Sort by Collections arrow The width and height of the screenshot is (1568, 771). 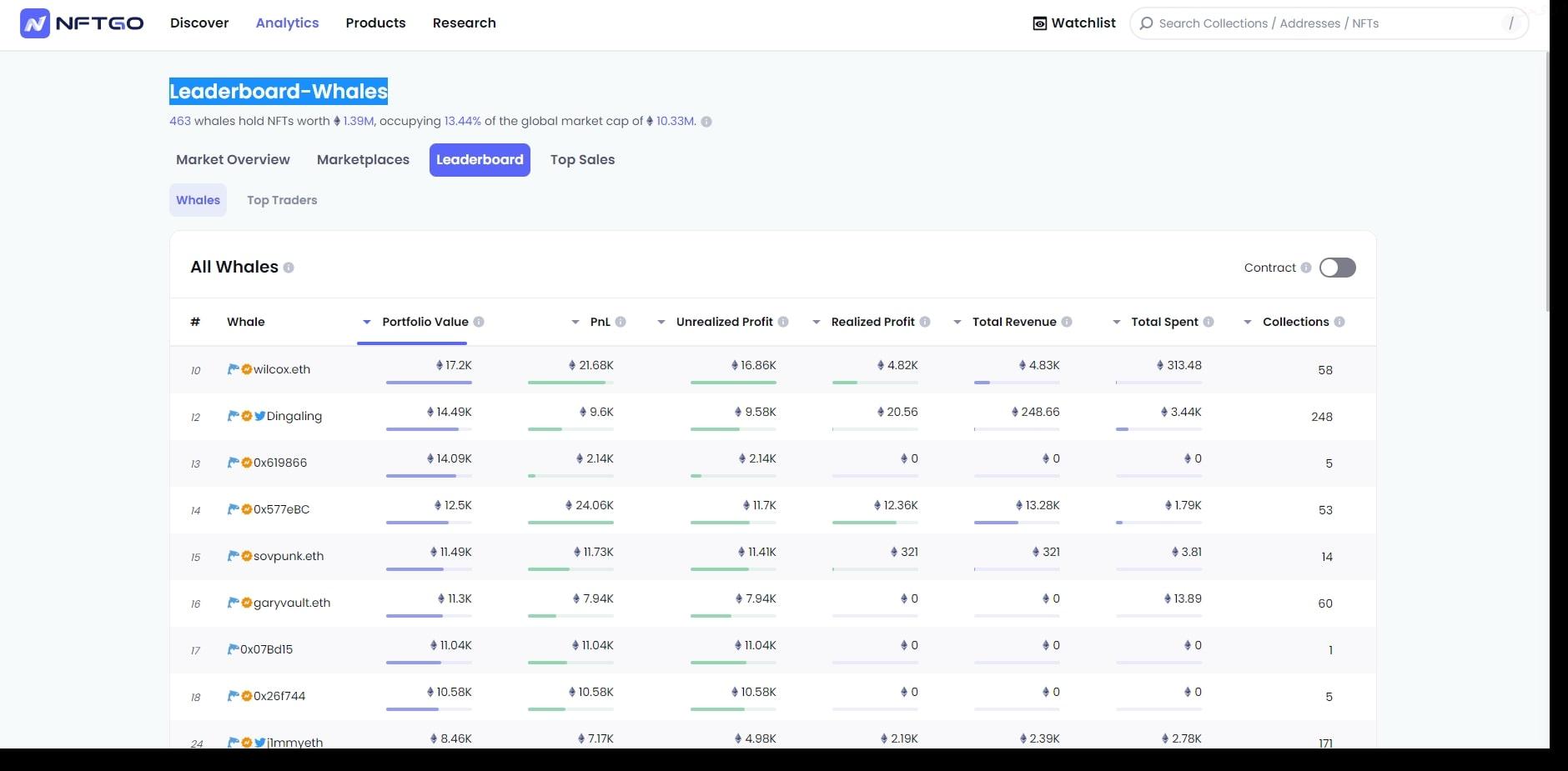[1247, 322]
